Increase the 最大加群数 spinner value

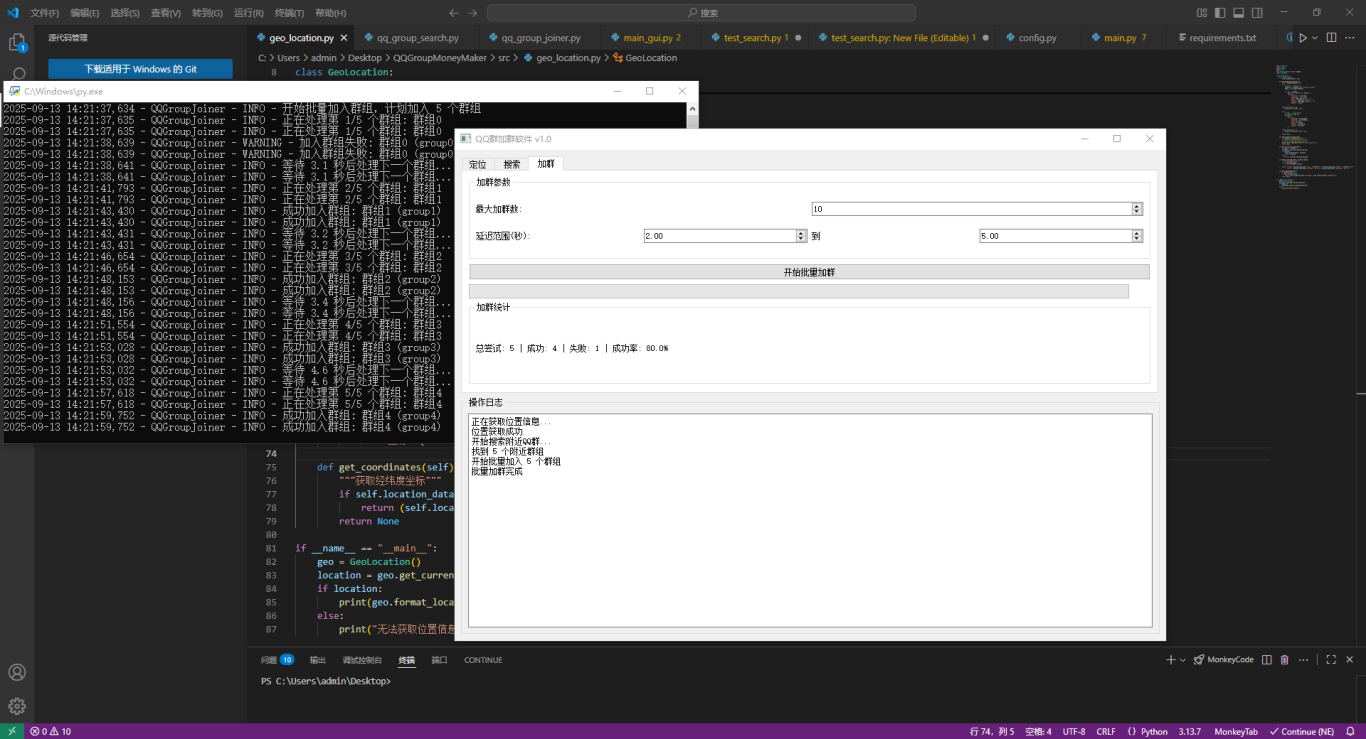[1137, 206]
